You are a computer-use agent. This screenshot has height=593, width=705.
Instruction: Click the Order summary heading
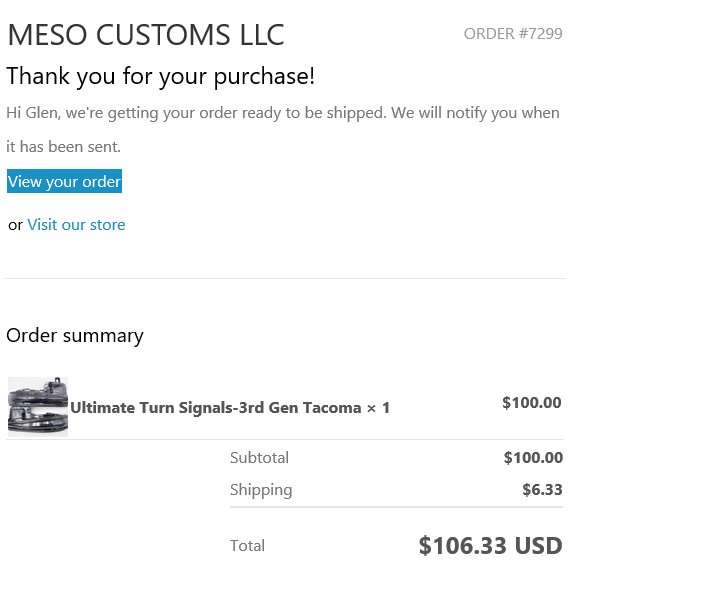pyautogui.click(x=75, y=336)
